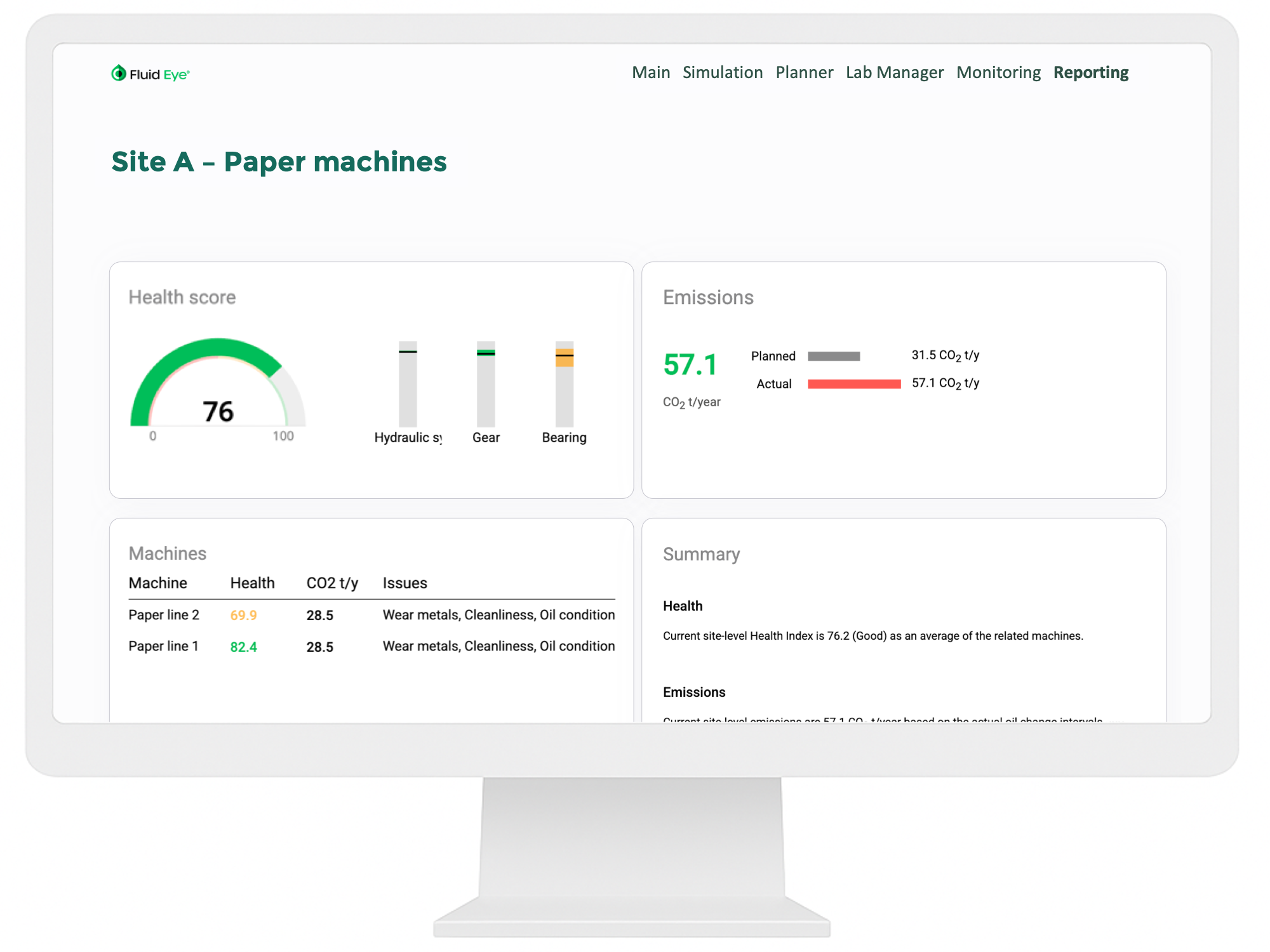Go to the Simulation page

coord(722,73)
